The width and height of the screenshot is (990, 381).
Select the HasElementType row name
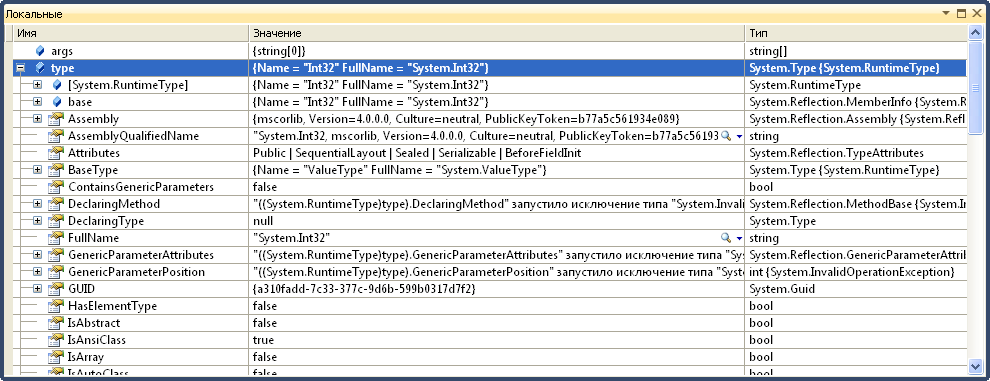click(x=112, y=306)
